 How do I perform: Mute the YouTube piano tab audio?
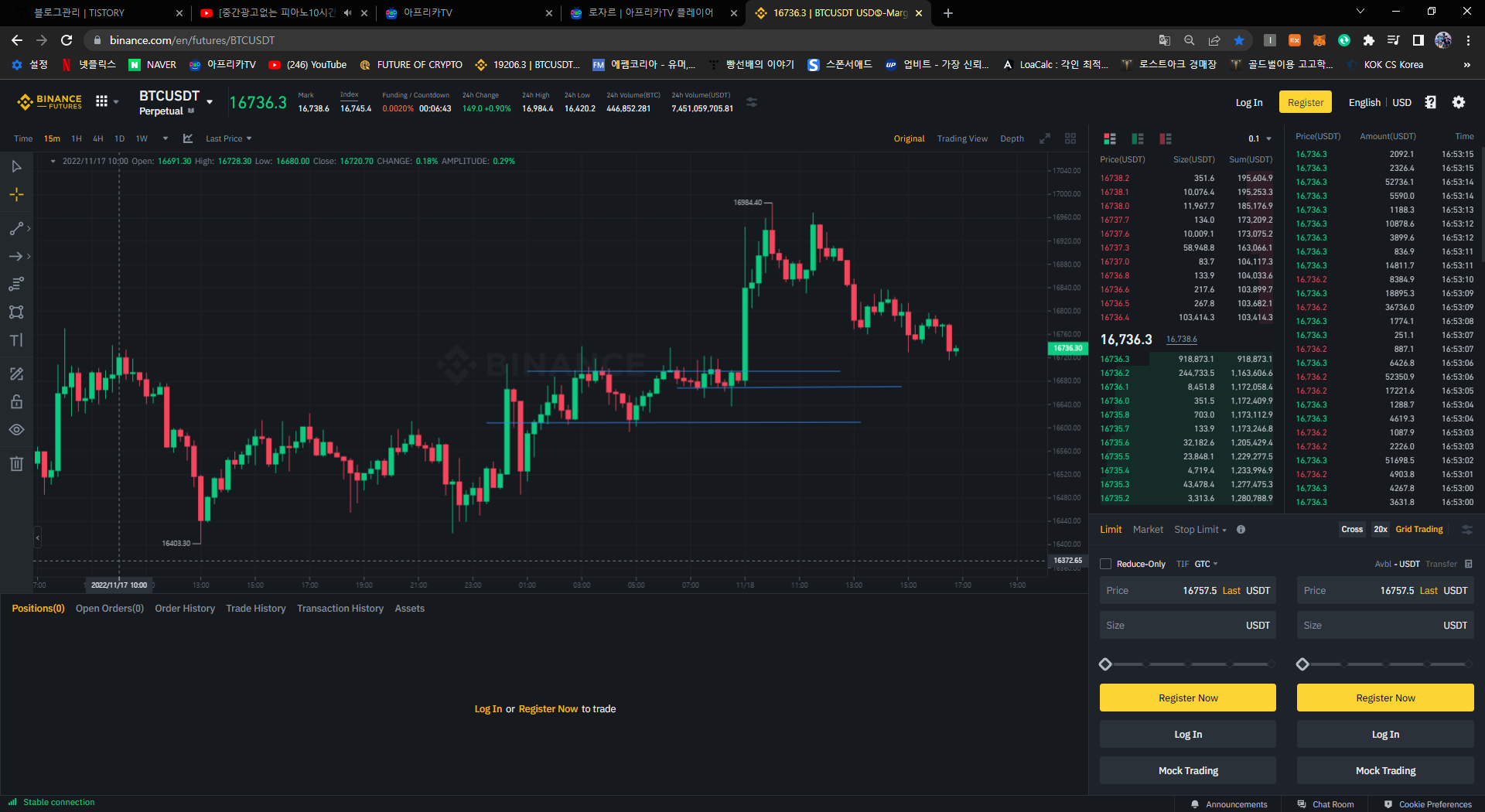tap(347, 12)
